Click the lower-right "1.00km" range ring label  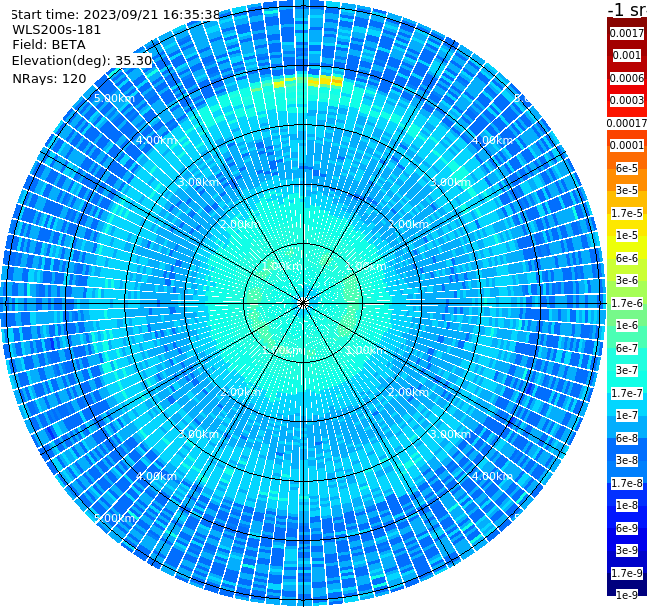[x=366, y=350]
